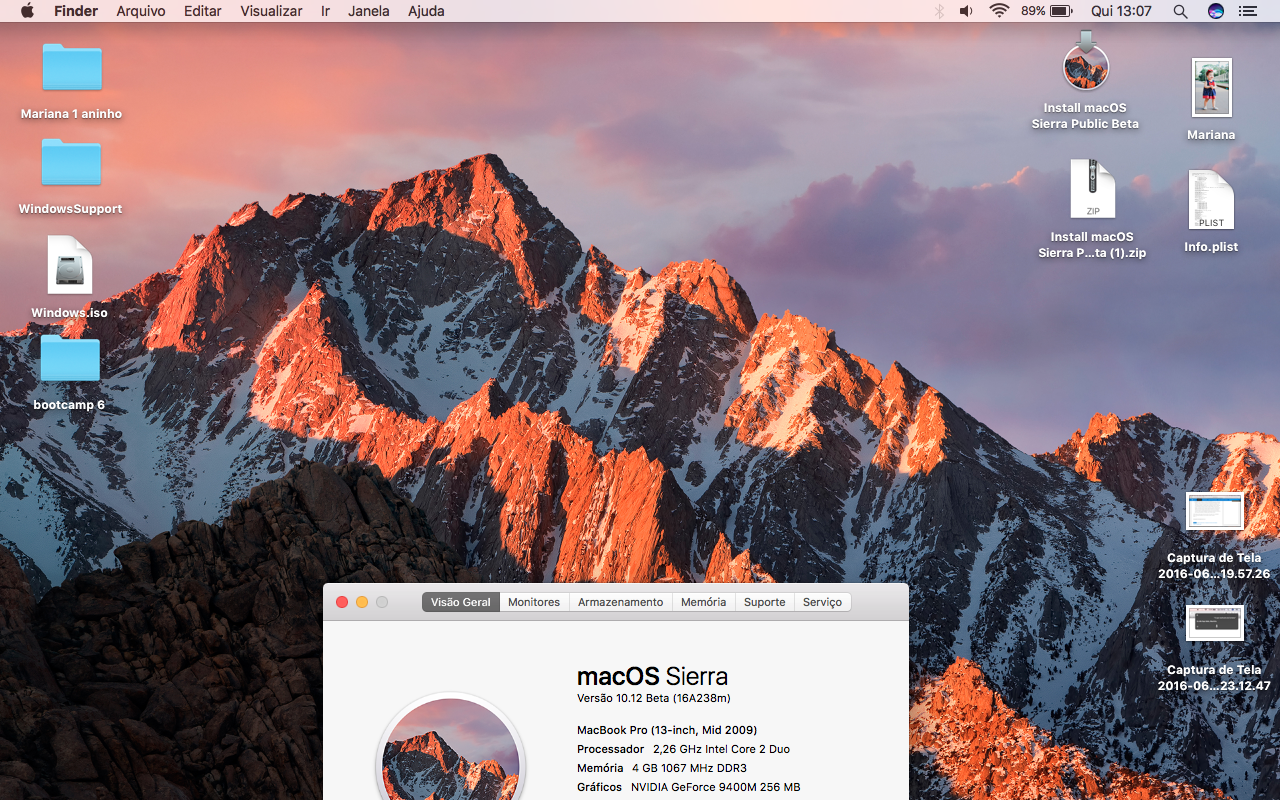
Task: Open Spotlight search magnifier
Action: pos(1180,11)
